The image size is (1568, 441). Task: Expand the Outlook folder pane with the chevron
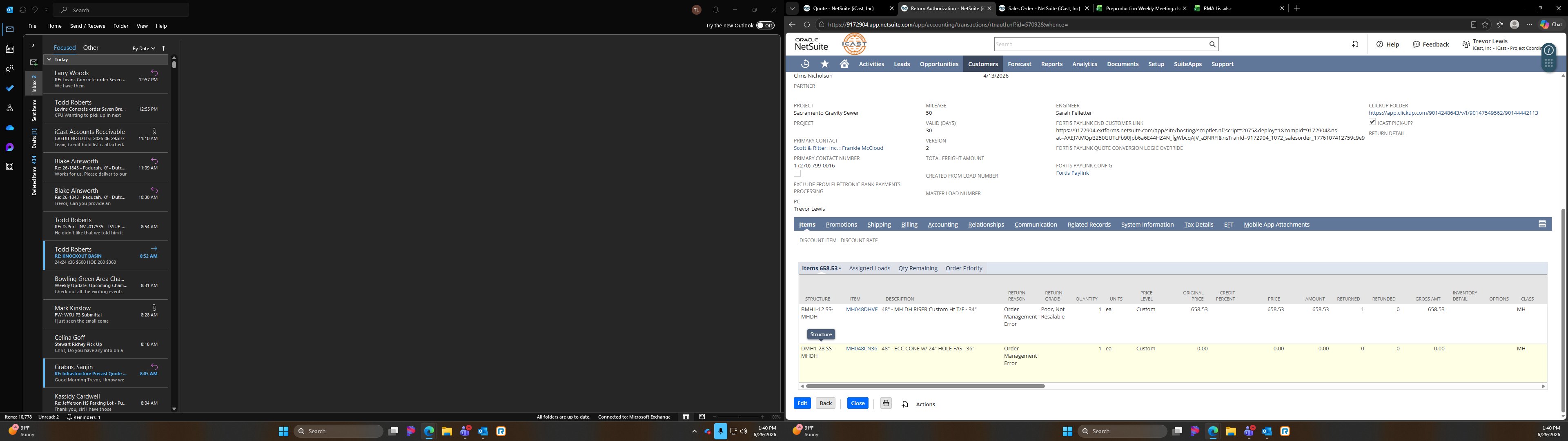point(33,45)
